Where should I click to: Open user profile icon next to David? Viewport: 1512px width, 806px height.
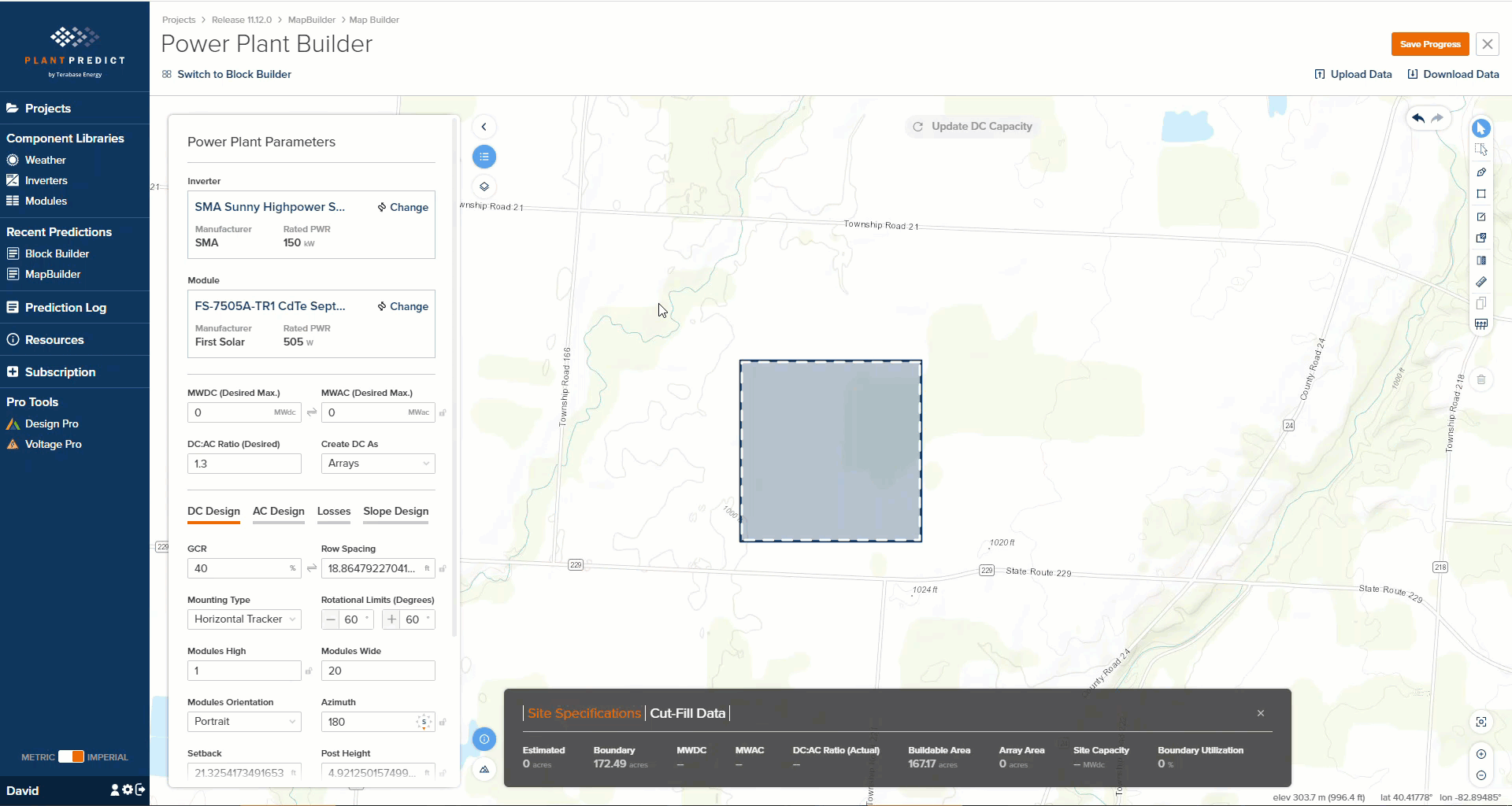pyautogui.click(x=115, y=789)
